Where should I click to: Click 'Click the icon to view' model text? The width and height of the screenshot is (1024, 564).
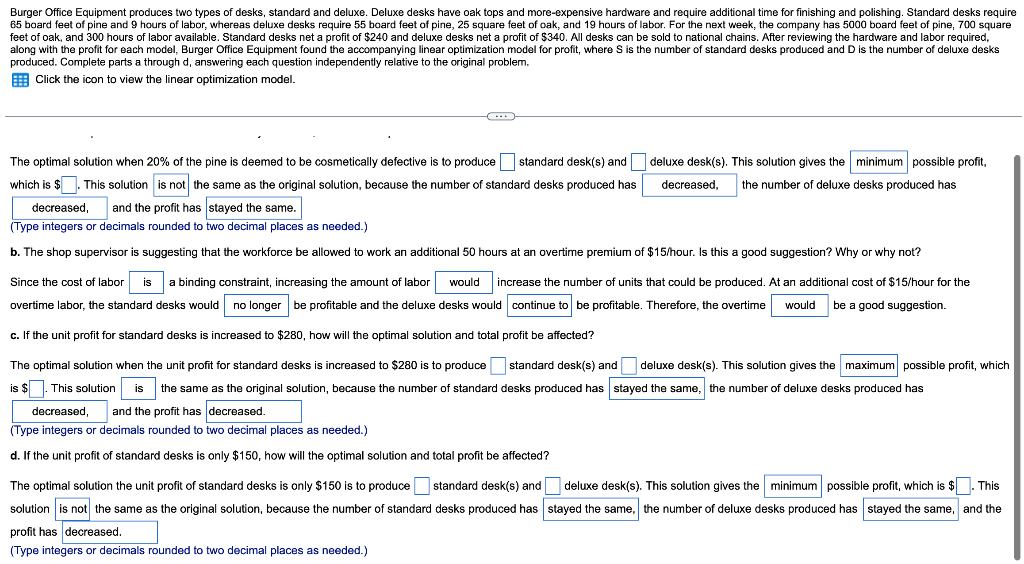tap(165, 80)
